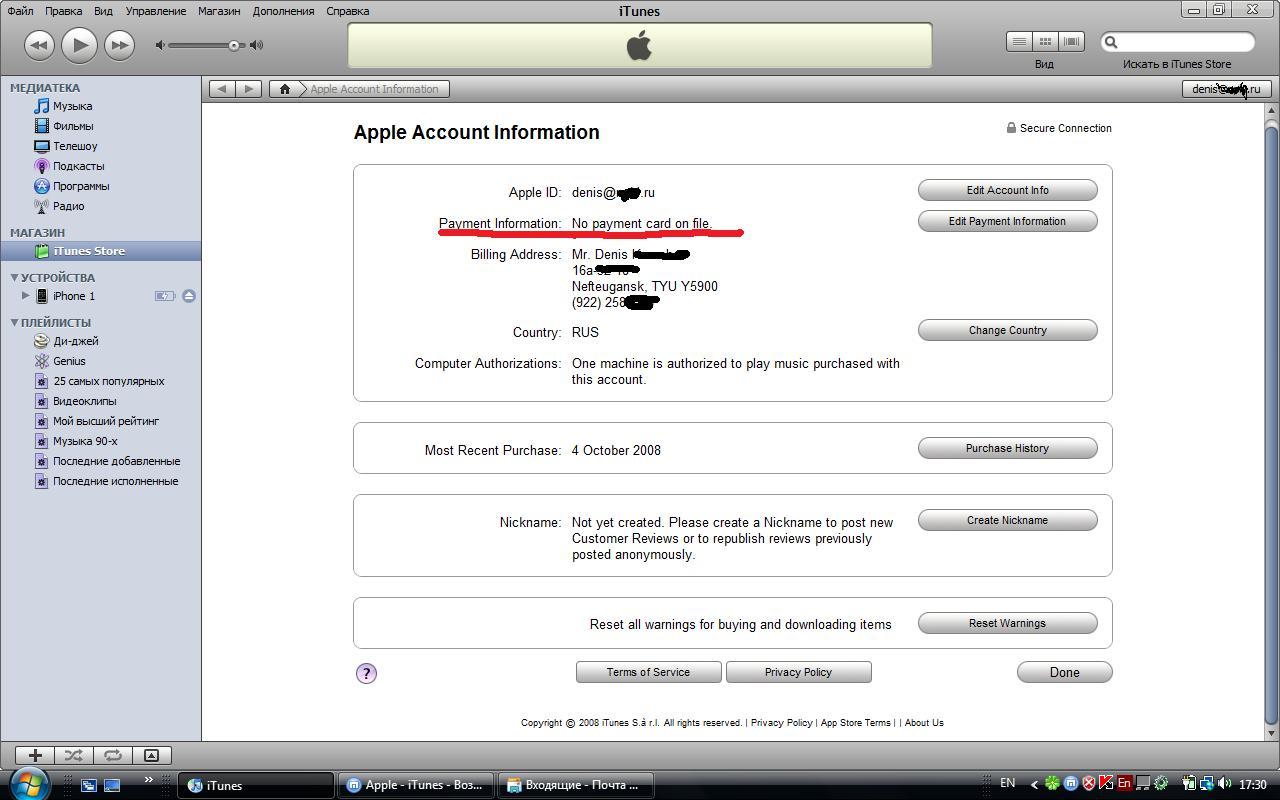1280x800 pixels.
Task: Open the Управление menu
Action: tap(156, 11)
